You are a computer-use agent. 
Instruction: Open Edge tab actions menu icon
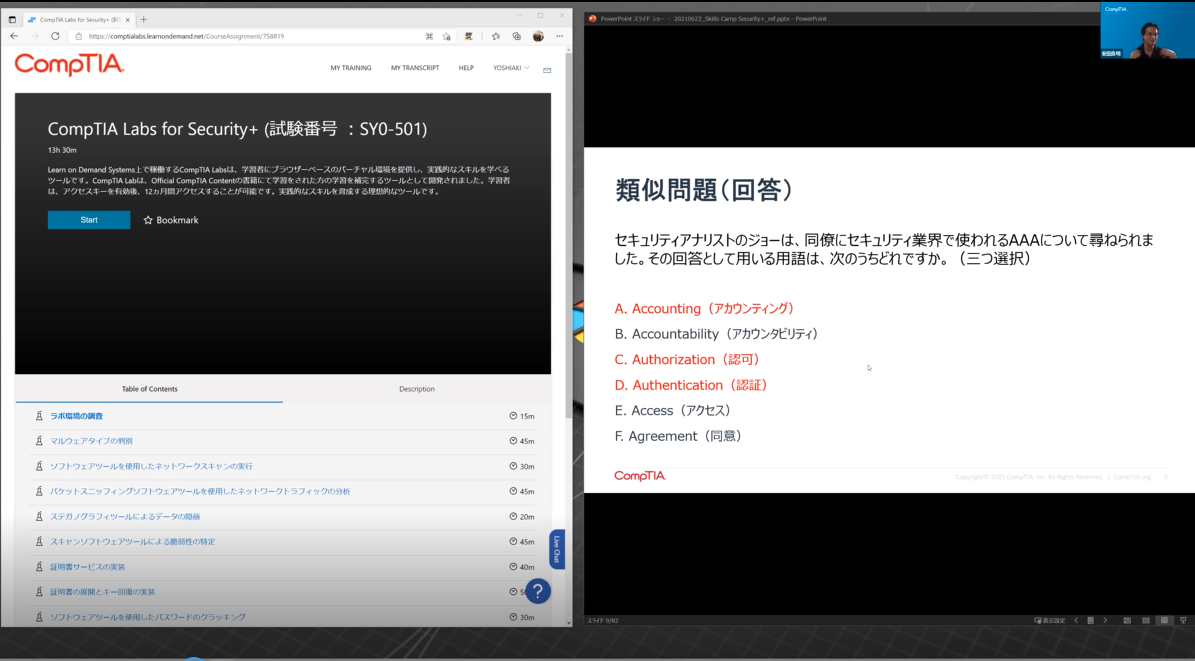pos(12,19)
